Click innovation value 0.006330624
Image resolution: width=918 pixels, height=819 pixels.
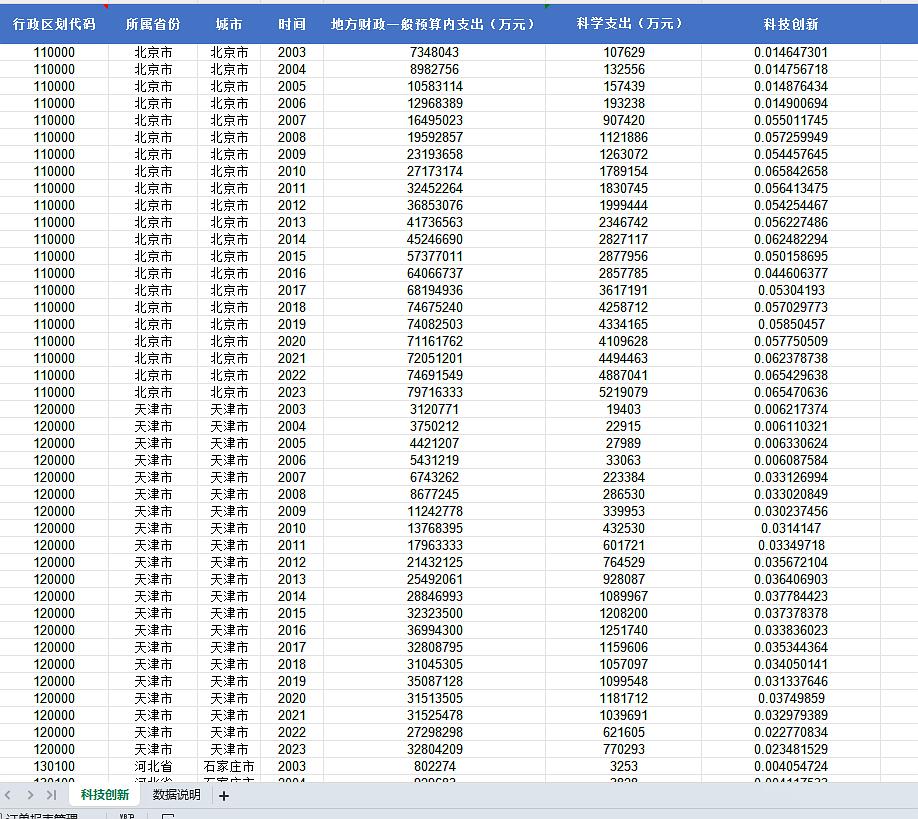pyautogui.click(x=791, y=443)
